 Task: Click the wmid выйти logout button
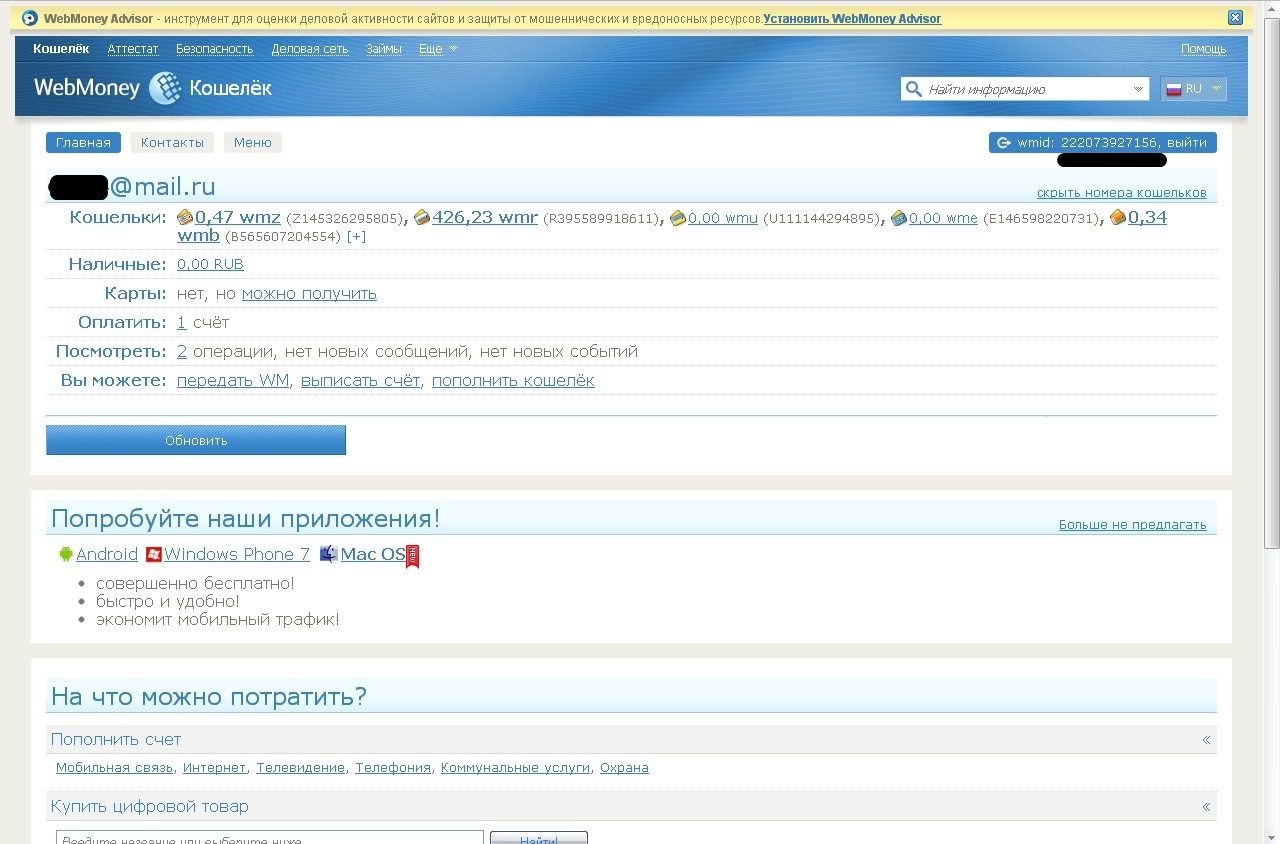point(1103,143)
